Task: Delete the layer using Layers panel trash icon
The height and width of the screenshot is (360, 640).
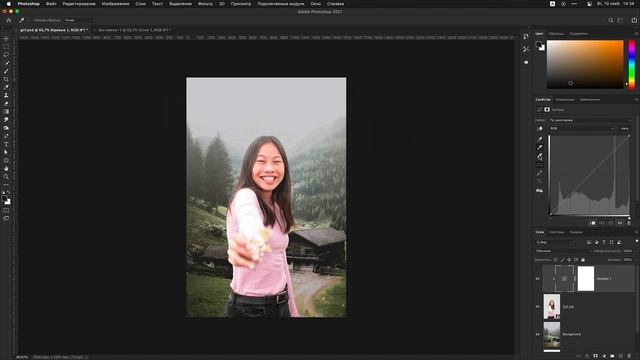Action: pyautogui.click(x=629, y=356)
